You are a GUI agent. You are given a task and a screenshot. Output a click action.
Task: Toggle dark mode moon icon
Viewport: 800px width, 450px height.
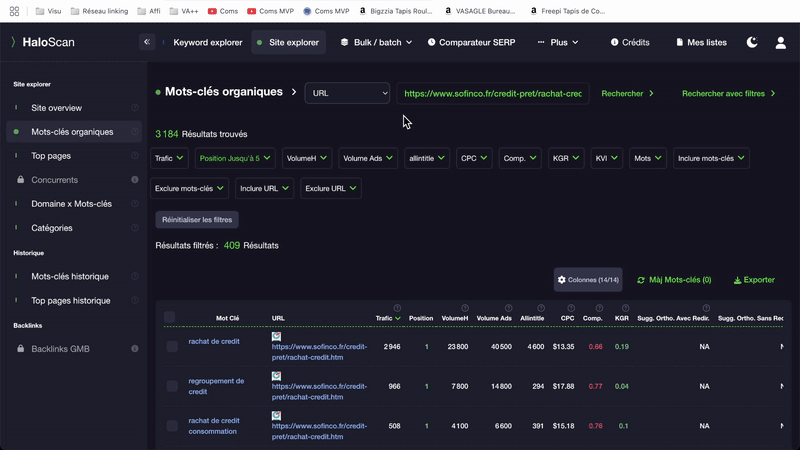(x=752, y=42)
